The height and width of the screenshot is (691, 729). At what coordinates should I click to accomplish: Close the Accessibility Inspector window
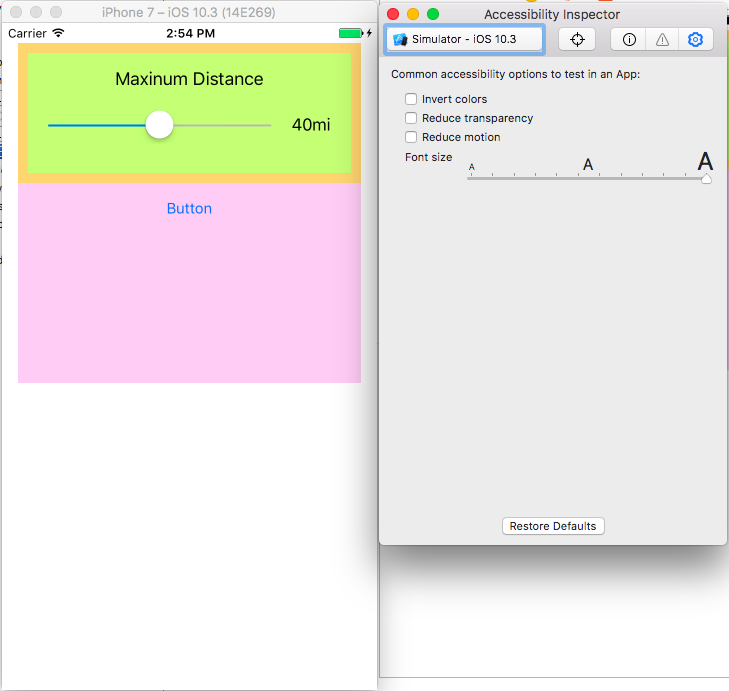click(393, 14)
